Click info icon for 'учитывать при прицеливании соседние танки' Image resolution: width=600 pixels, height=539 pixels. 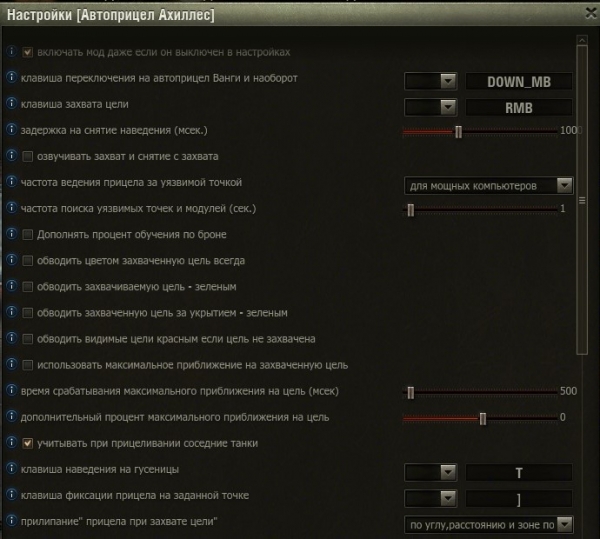pos(11,442)
